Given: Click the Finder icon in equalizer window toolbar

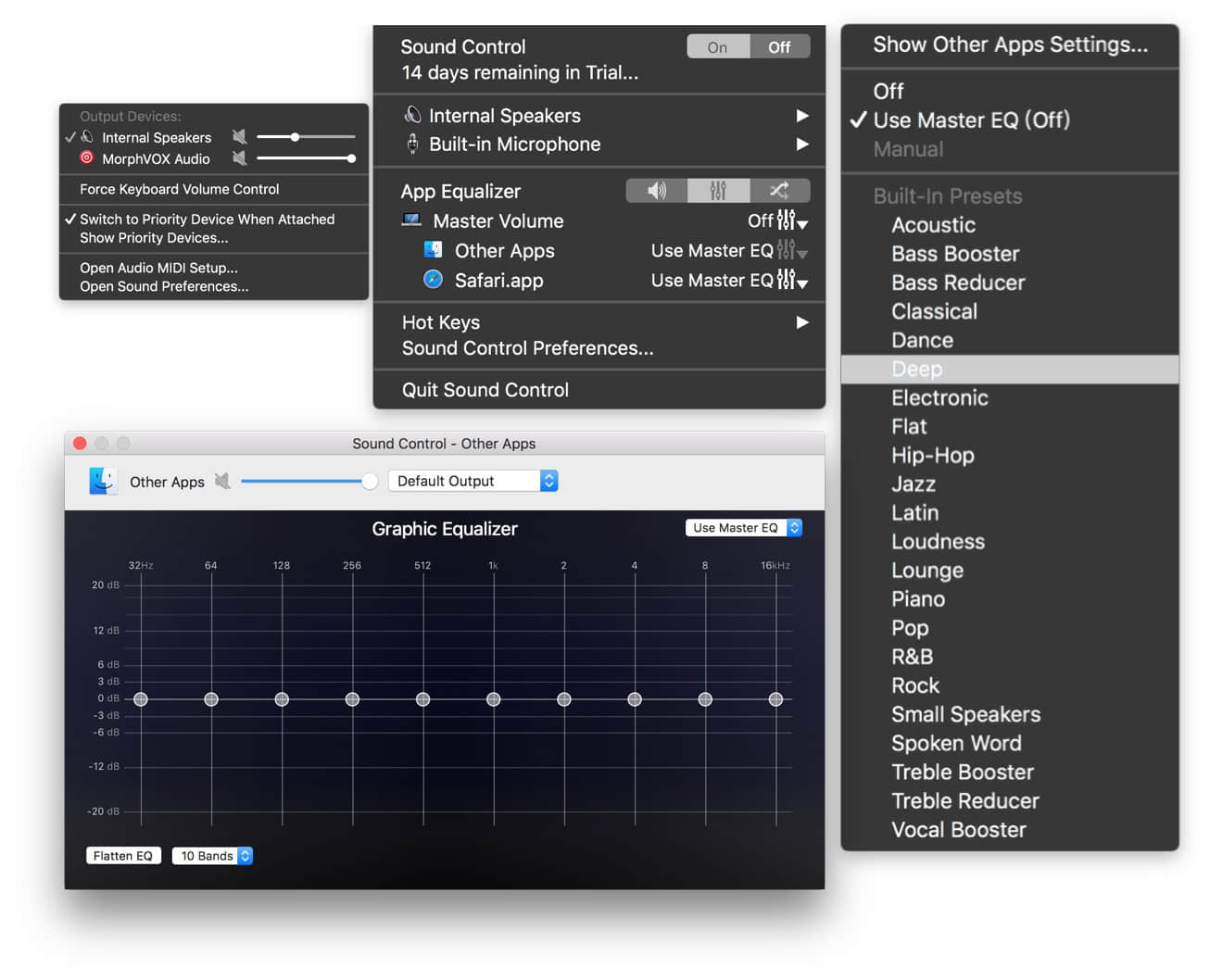Looking at the screenshot, I should (x=103, y=481).
